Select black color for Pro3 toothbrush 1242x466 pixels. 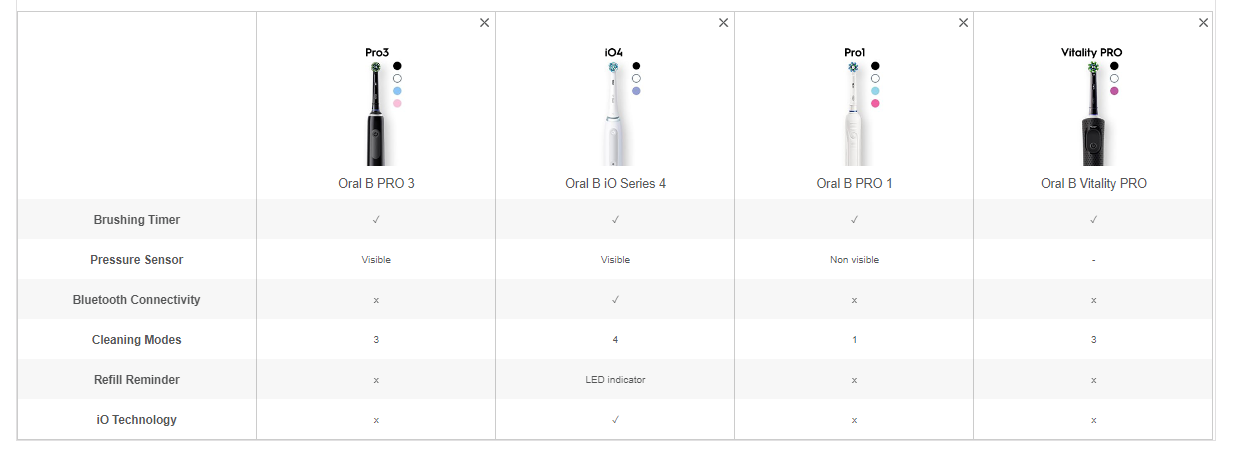click(x=397, y=66)
